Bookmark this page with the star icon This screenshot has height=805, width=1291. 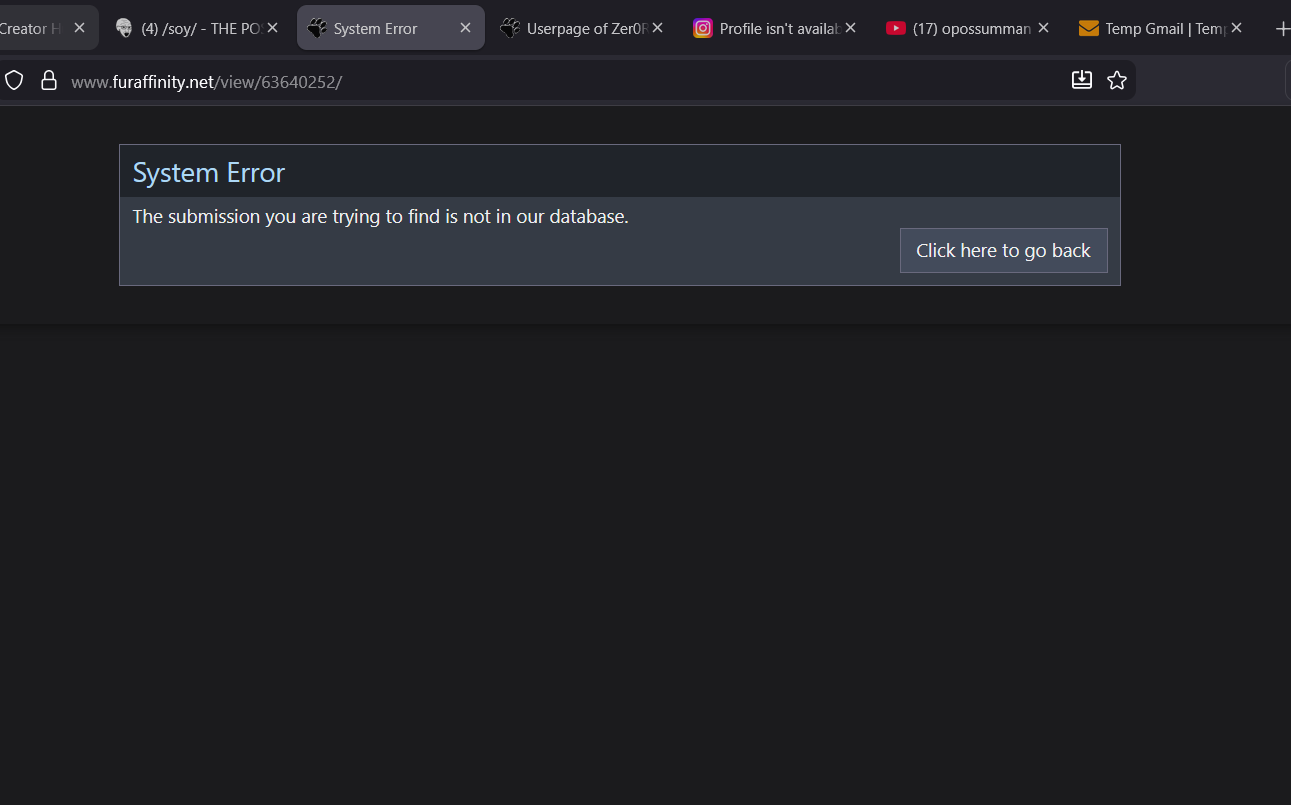[1117, 81]
